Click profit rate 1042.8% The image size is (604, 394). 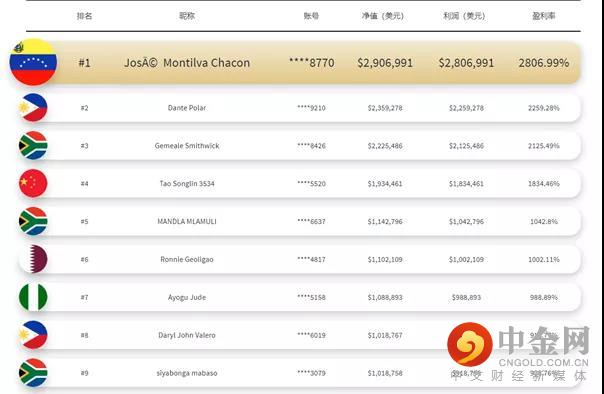tap(544, 221)
